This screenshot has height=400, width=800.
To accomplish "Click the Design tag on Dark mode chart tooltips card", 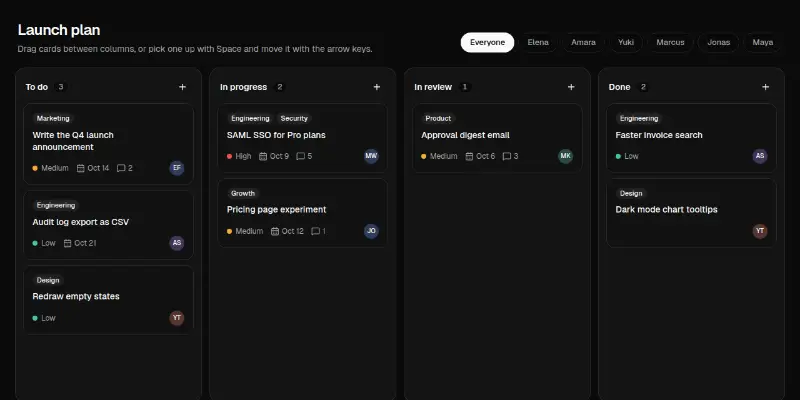I will click(x=631, y=193).
